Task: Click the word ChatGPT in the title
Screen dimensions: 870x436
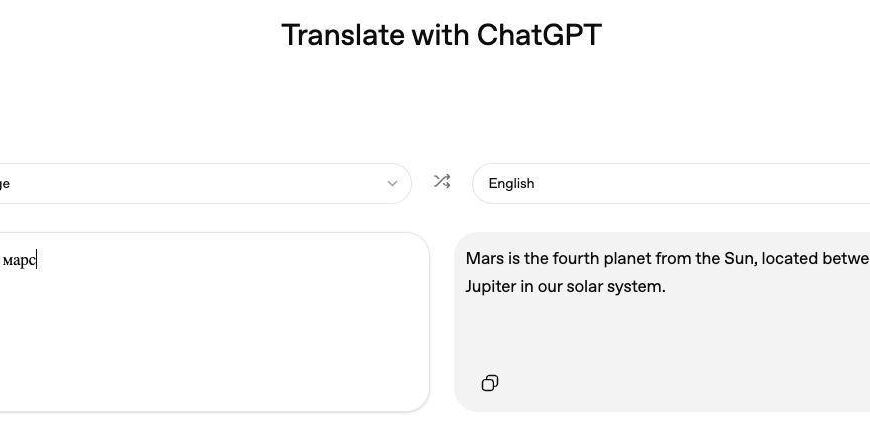Action: coord(539,35)
